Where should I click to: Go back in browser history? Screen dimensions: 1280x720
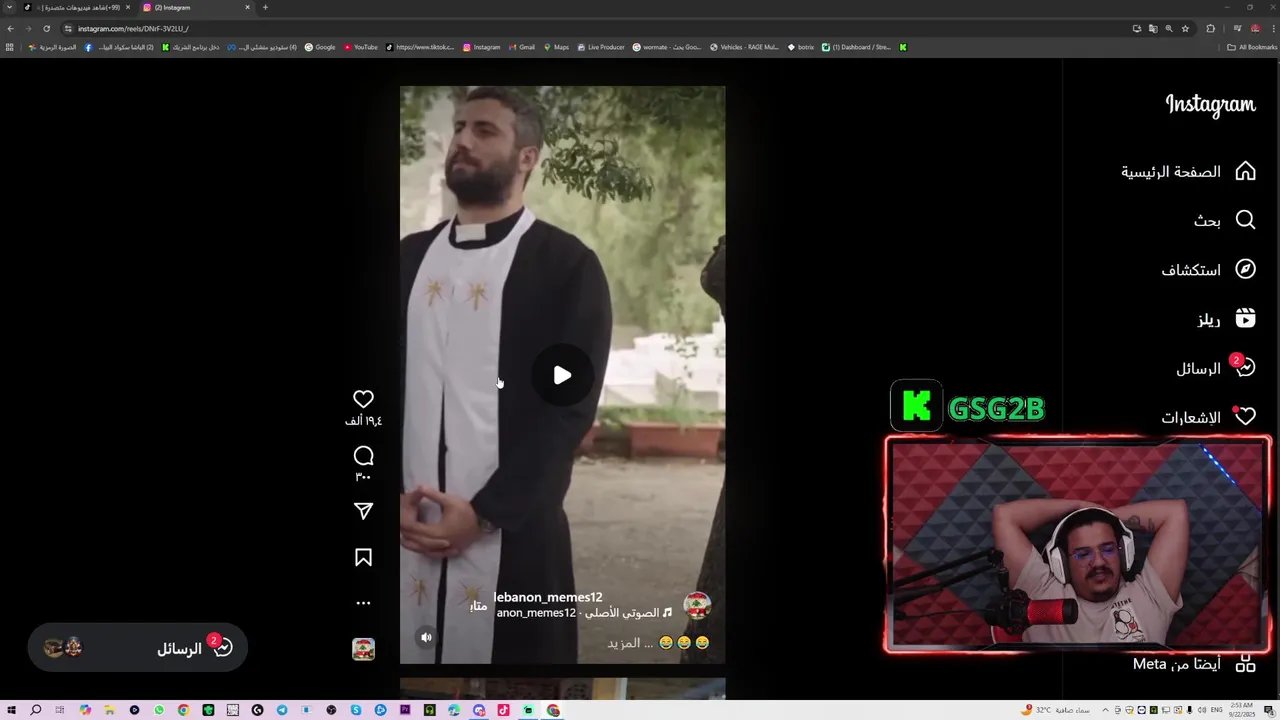[11, 28]
